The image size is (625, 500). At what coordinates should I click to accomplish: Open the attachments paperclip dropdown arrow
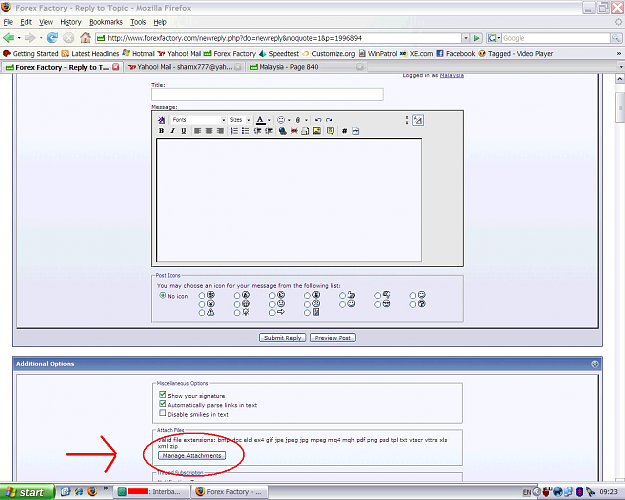(306, 120)
